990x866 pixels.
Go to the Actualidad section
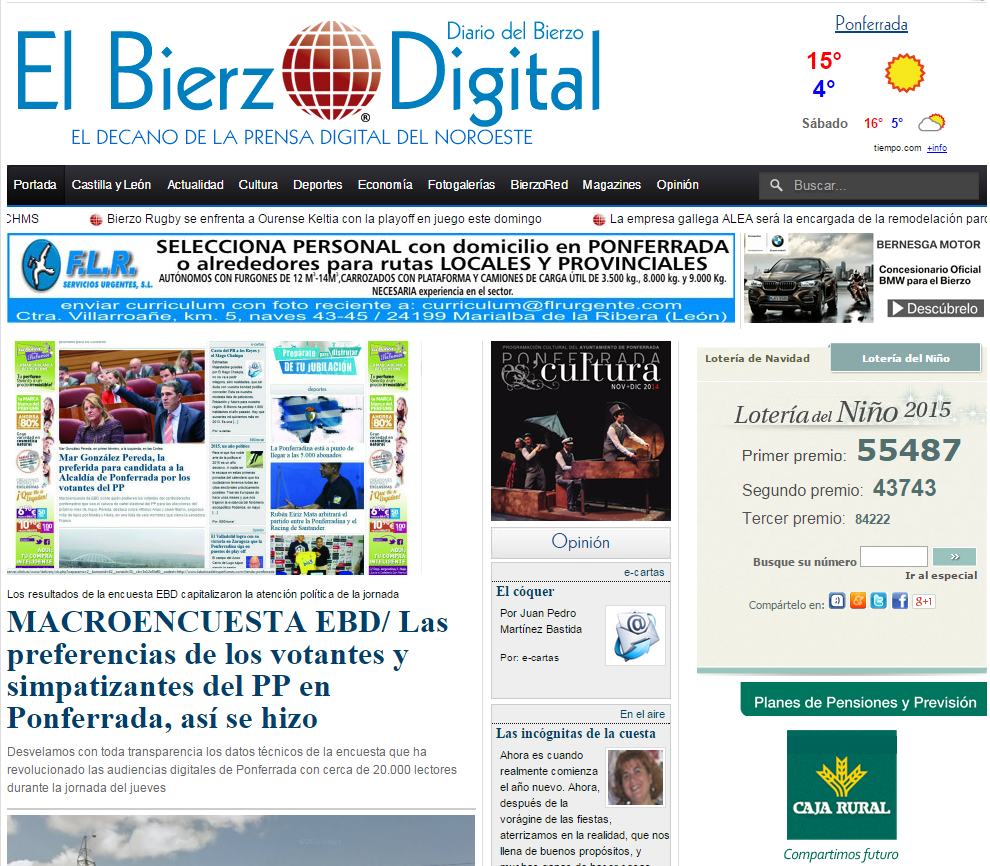pos(195,185)
